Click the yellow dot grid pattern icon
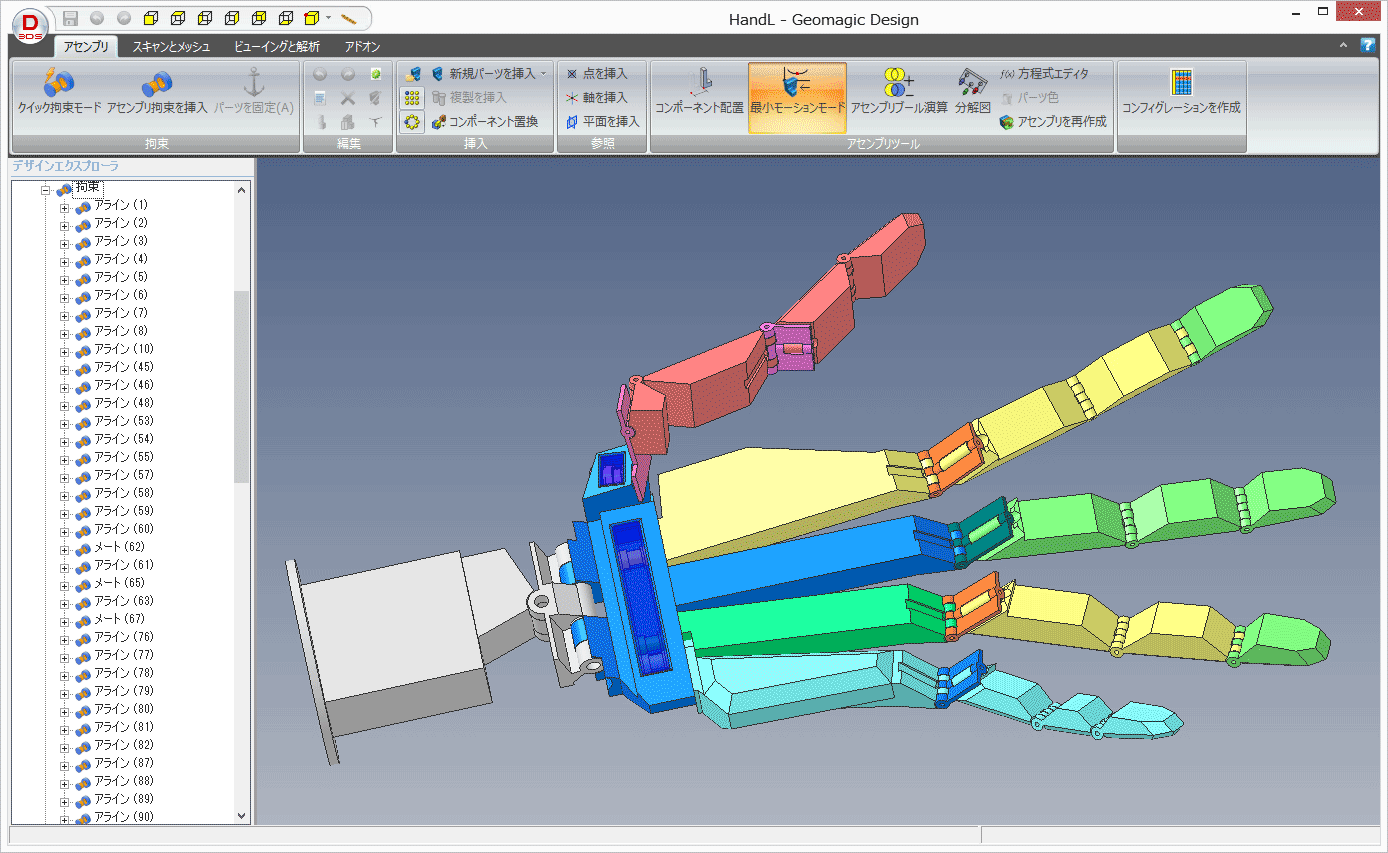 point(411,97)
